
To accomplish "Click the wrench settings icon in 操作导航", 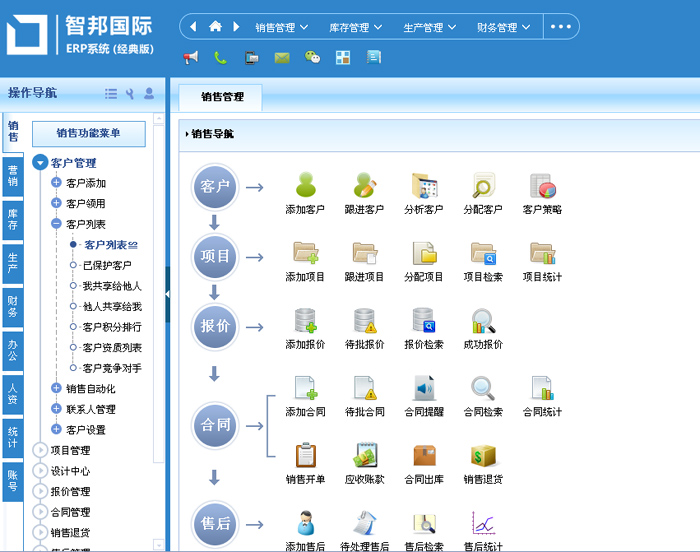I will 130,94.
